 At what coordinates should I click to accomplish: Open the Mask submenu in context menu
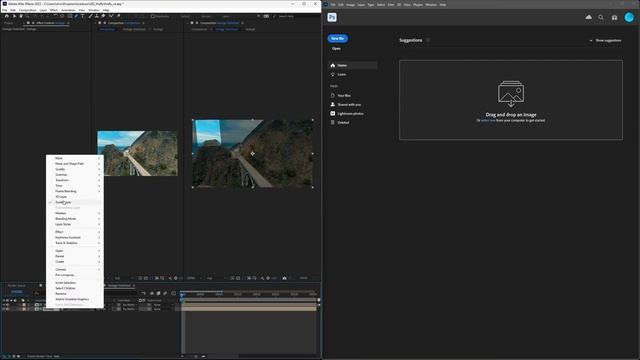point(75,158)
